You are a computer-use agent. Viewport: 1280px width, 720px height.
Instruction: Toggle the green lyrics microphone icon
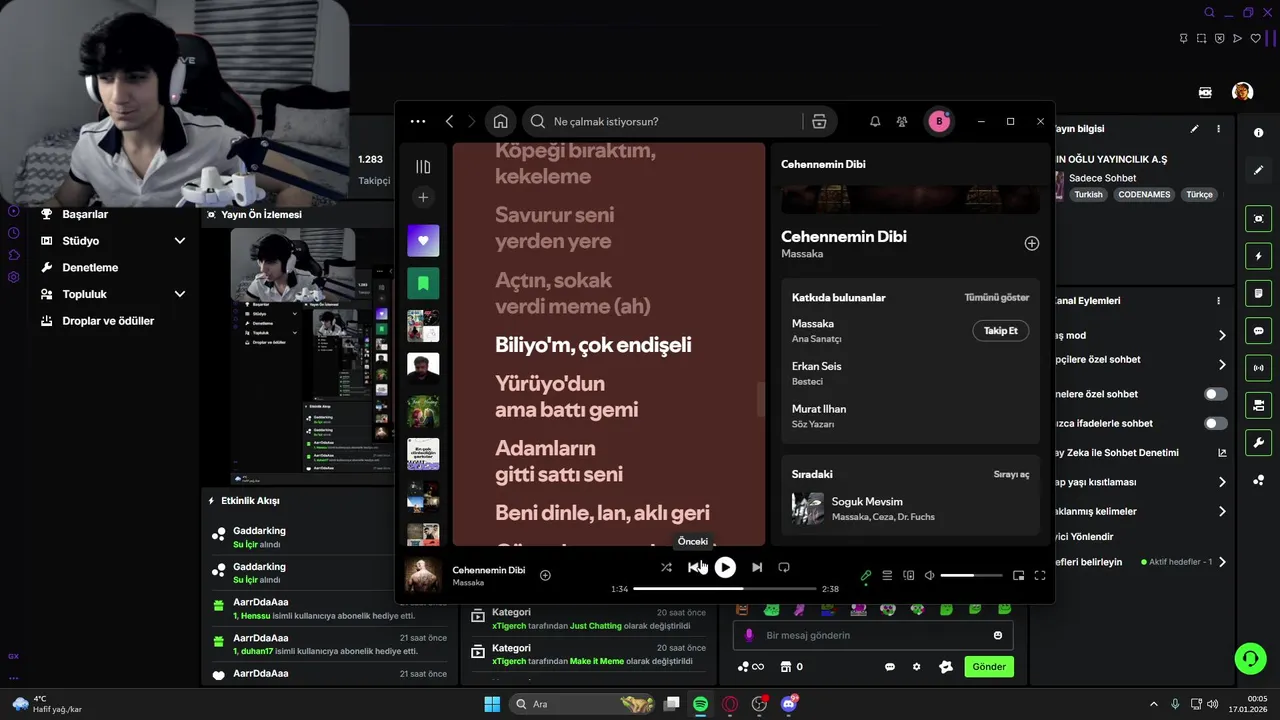(x=866, y=575)
